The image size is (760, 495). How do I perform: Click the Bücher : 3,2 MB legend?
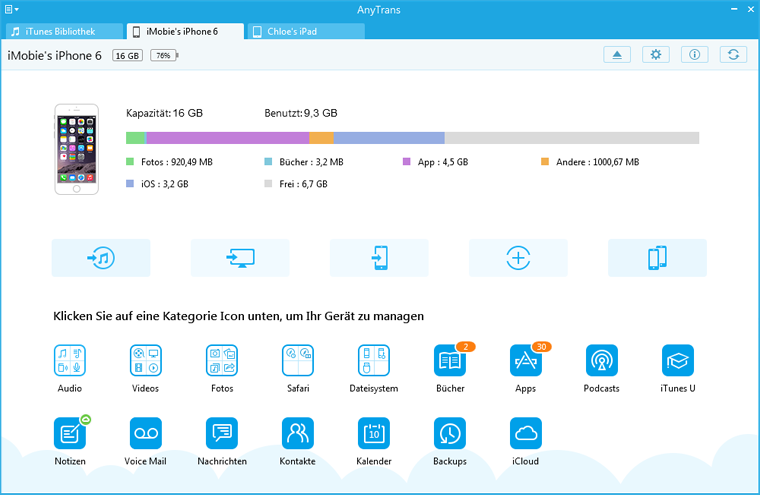click(x=304, y=162)
